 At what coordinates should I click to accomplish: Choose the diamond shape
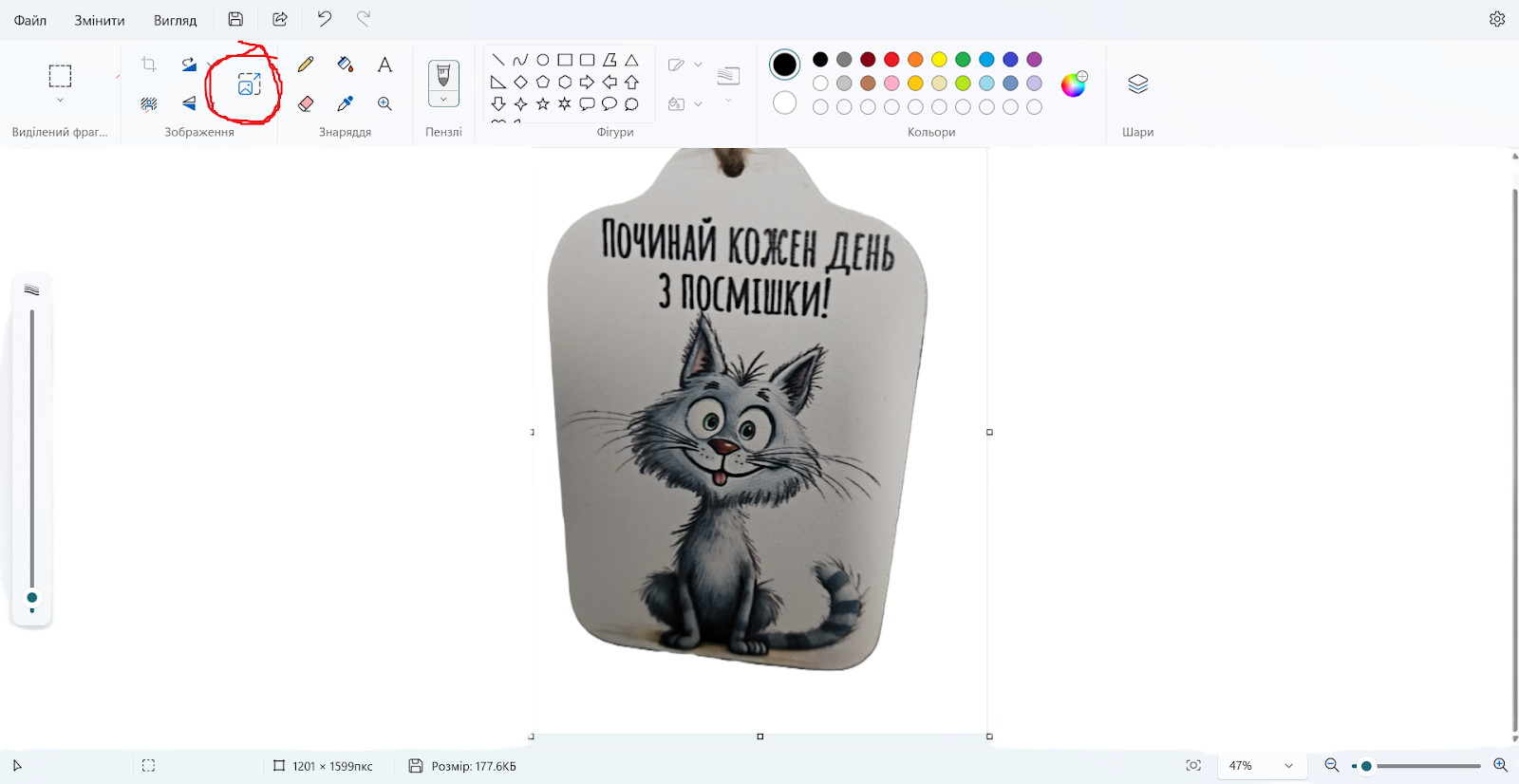tap(520, 82)
